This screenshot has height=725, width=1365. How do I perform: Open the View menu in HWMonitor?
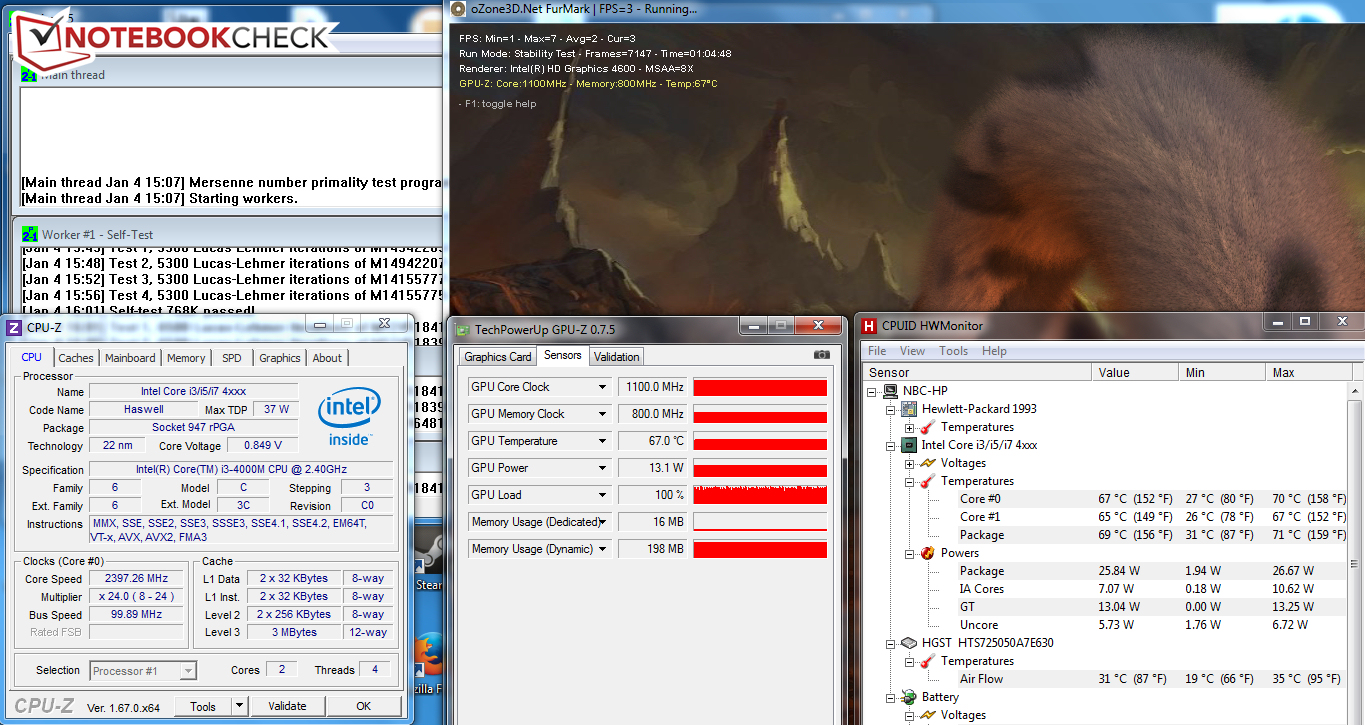[x=912, y=351]
